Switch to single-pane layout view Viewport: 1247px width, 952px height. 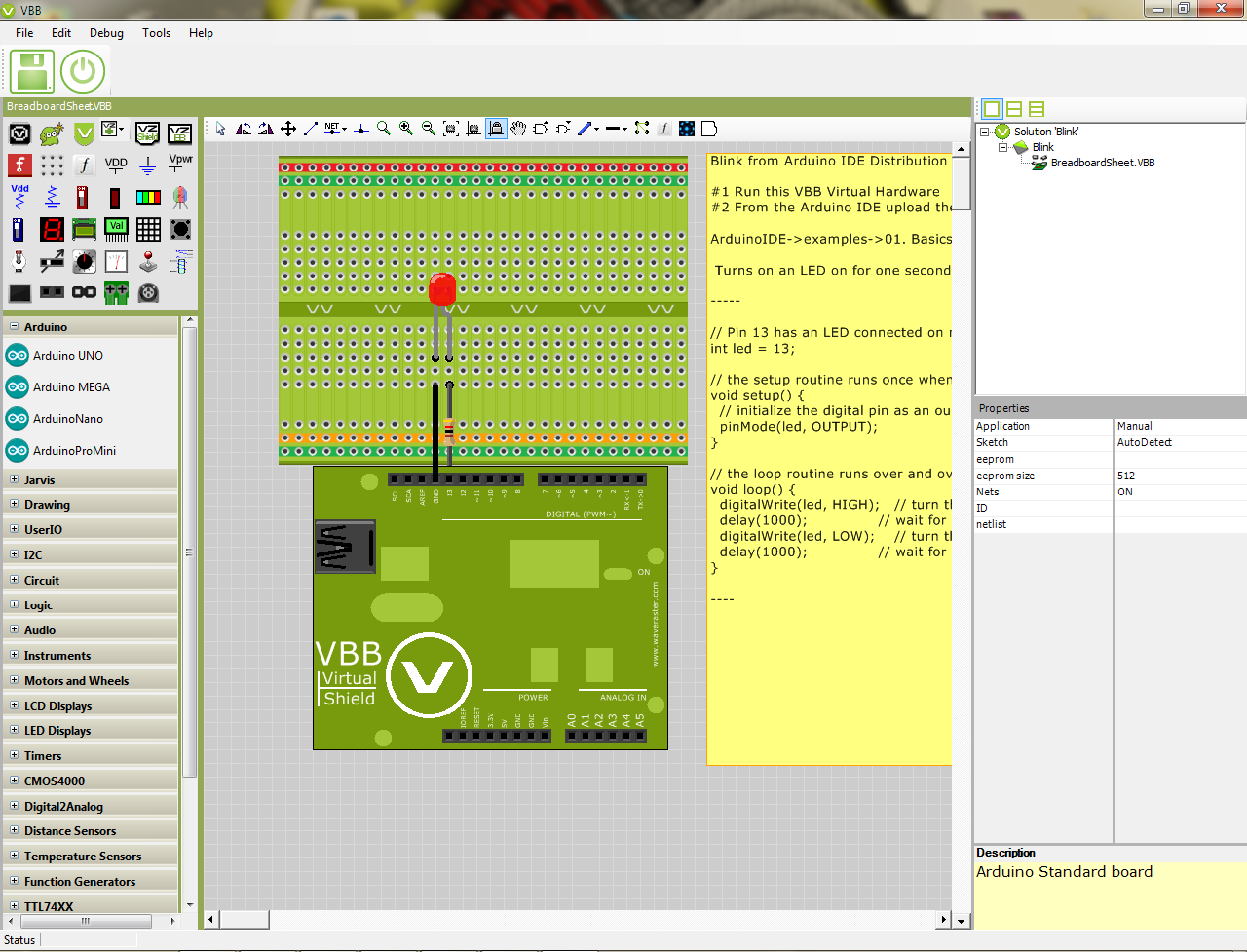pyautogui.click(x=992, y=109)
